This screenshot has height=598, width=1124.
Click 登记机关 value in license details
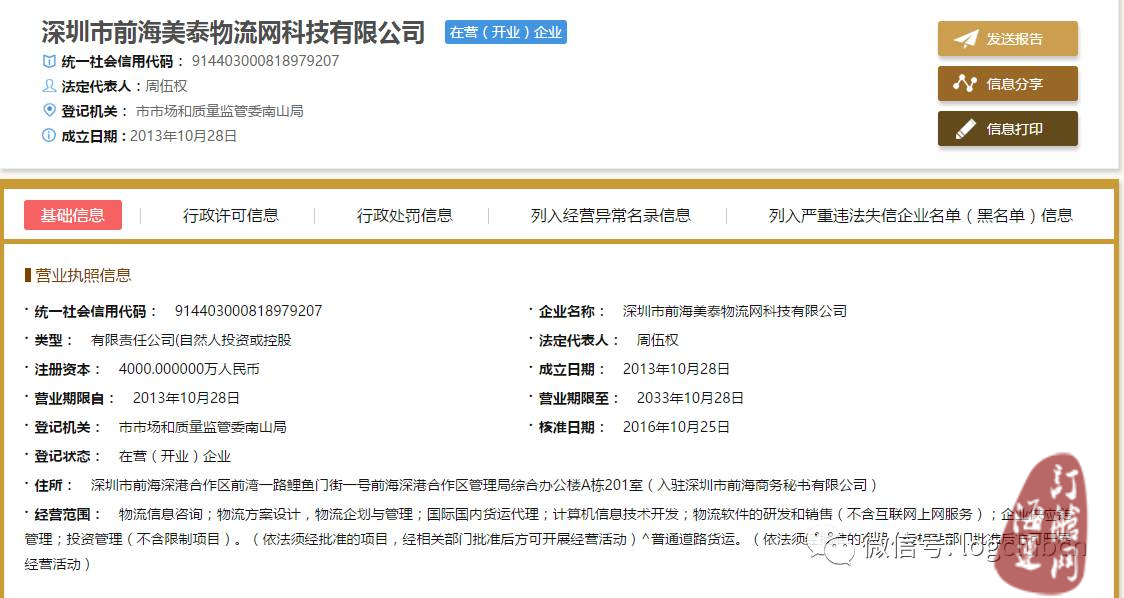click(x=203, y=427)
